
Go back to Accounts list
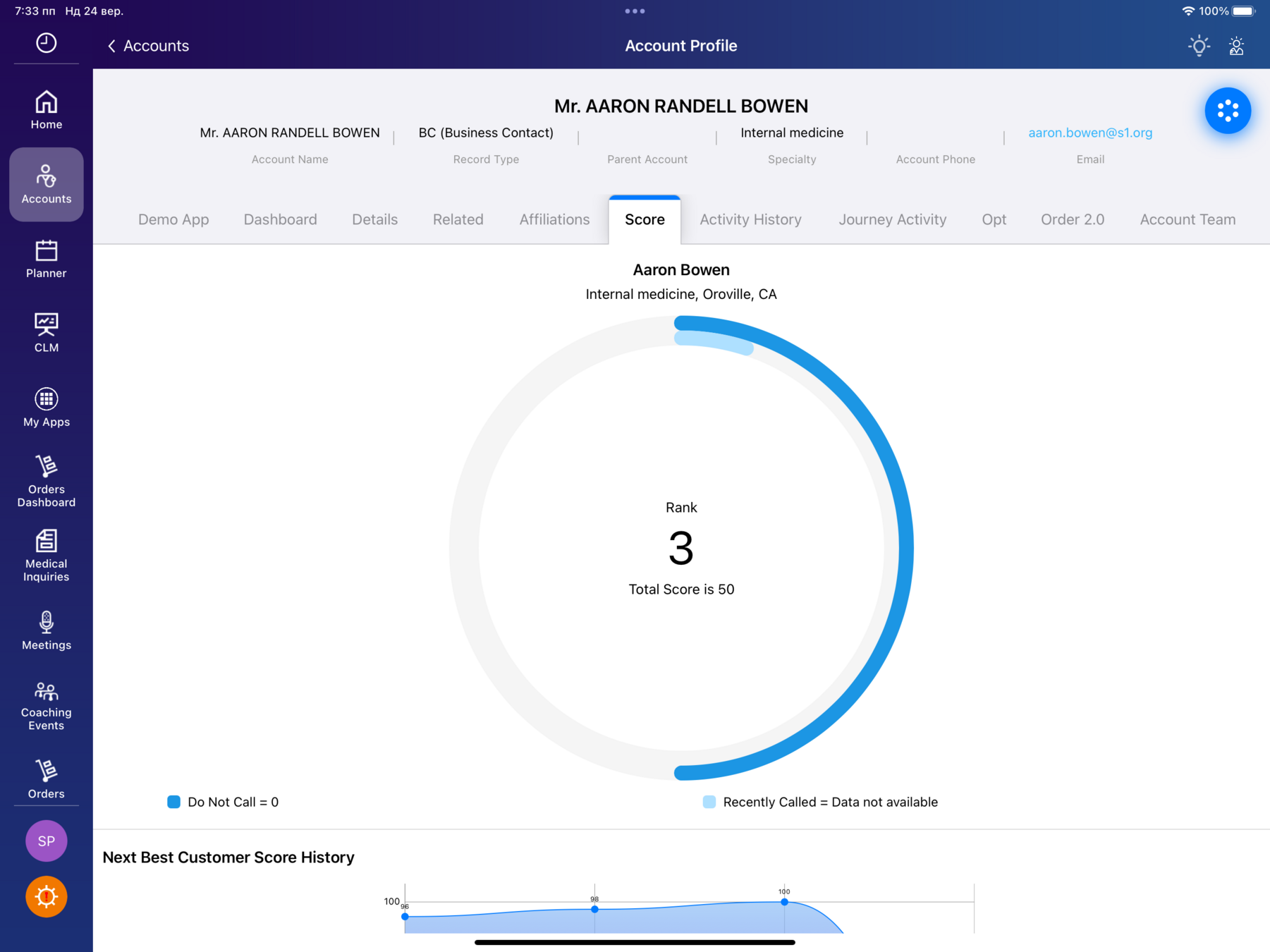148,46
